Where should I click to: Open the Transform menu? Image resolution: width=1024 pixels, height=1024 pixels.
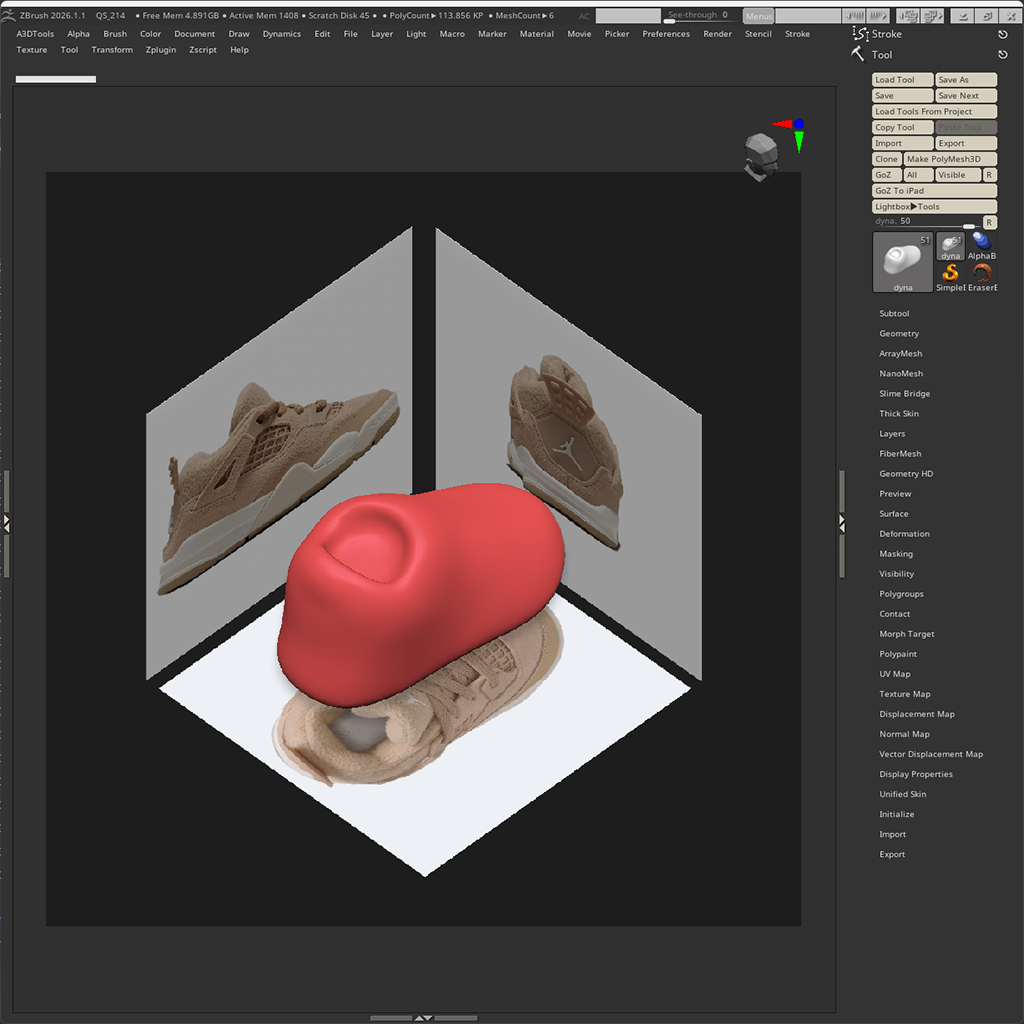(x=112, y=50)
